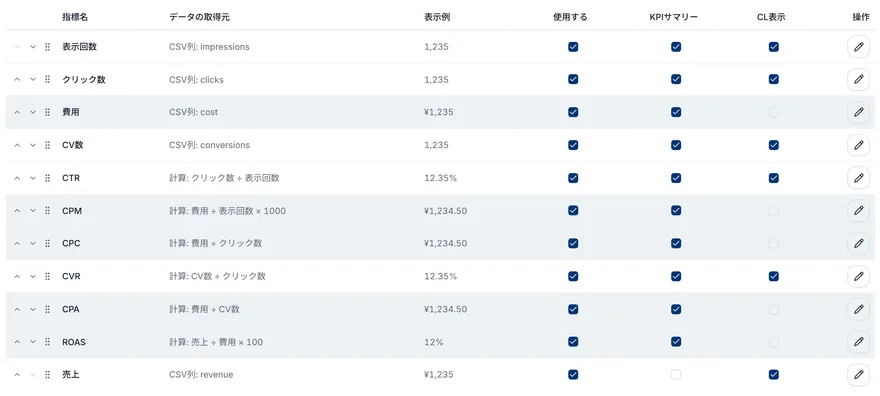Select the KPIサマリー column header
Viewport: 880px width, 396px height.
tap(673, 17)
